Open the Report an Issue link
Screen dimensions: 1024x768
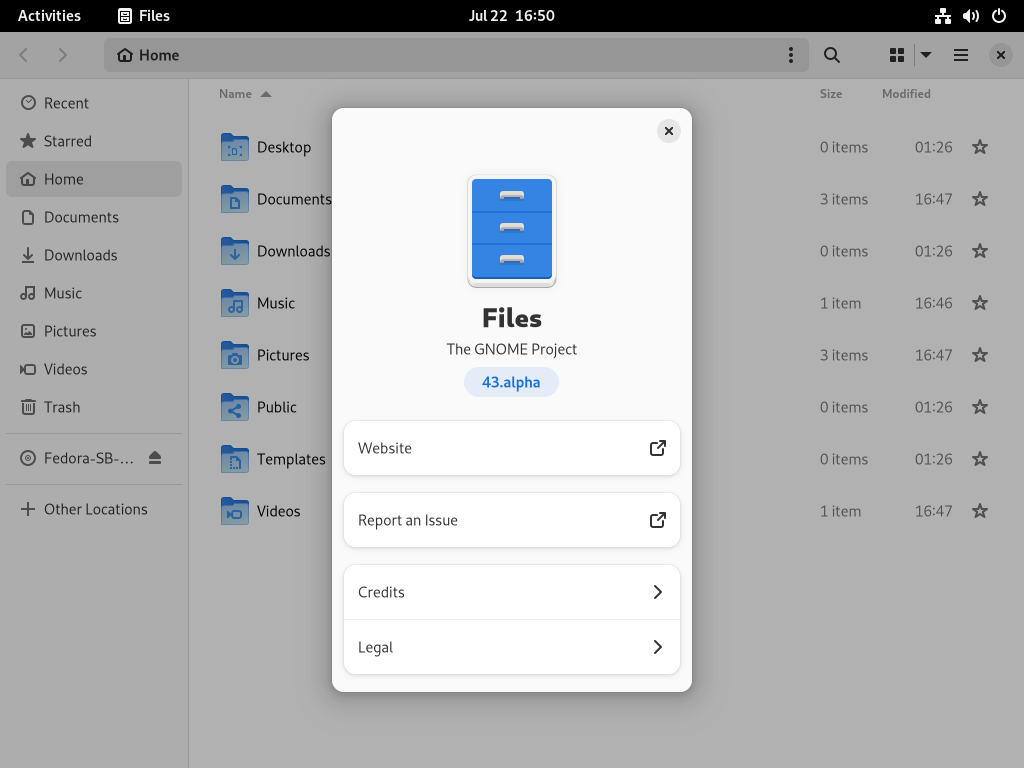(511, 520)
